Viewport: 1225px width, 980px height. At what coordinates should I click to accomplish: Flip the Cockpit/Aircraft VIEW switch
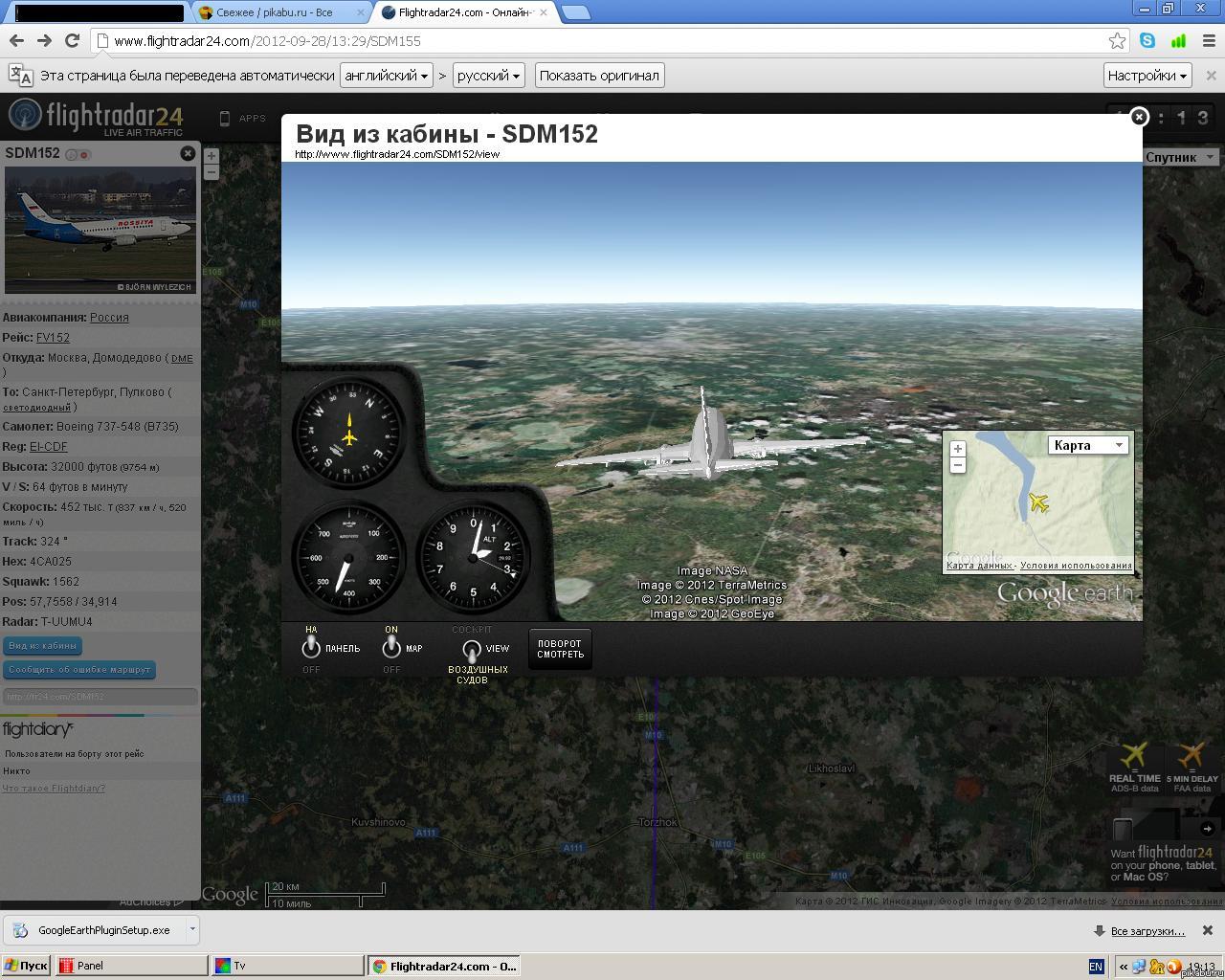[x=471, y=650]
